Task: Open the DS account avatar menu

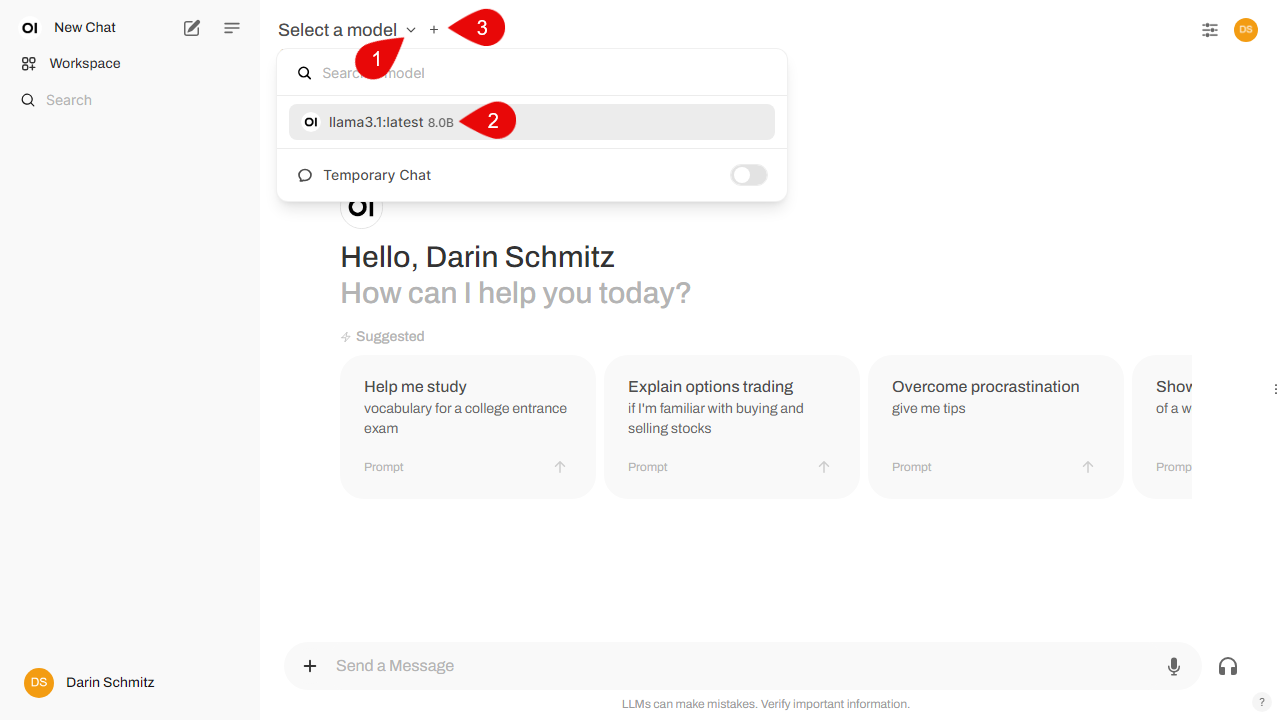Action: [1245, 30]
